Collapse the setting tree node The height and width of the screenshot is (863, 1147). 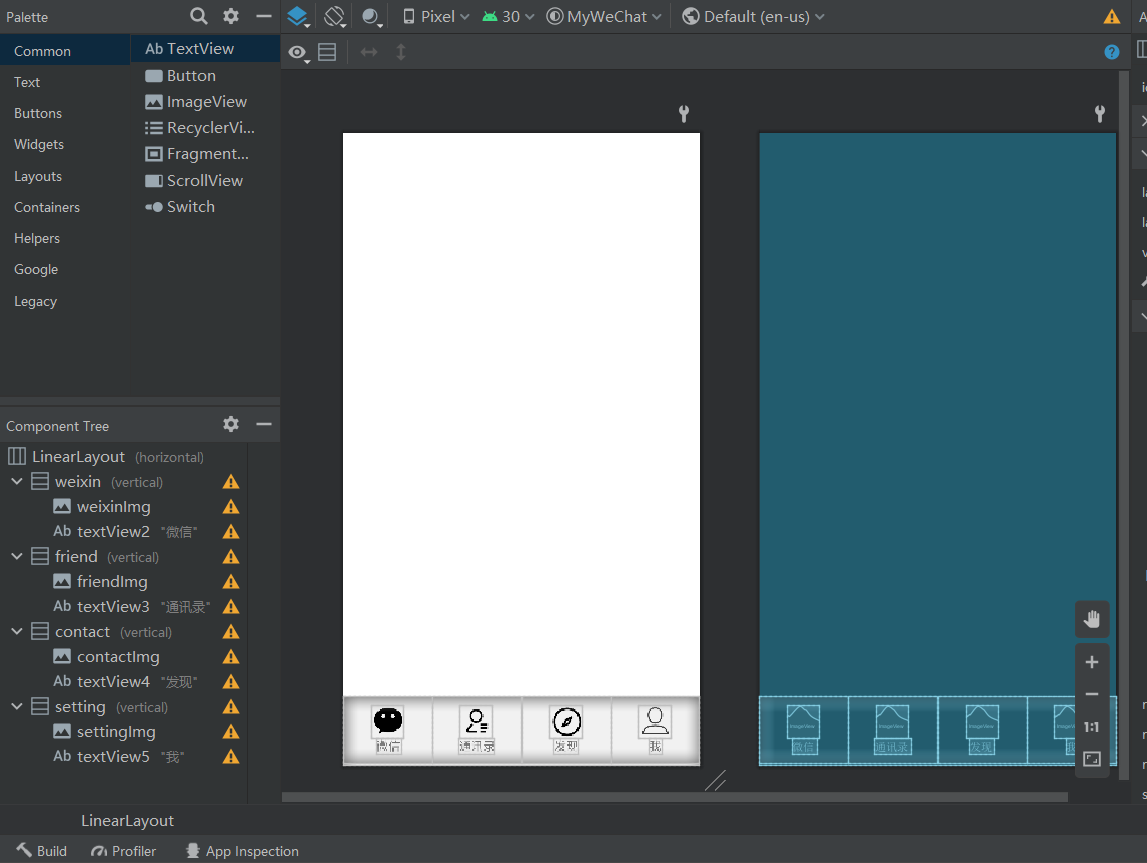(16, 706)
